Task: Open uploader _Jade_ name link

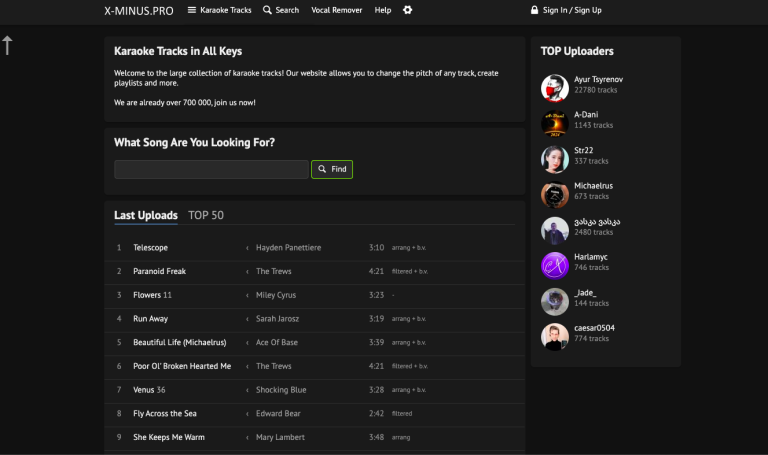Action: coord(585,292)
